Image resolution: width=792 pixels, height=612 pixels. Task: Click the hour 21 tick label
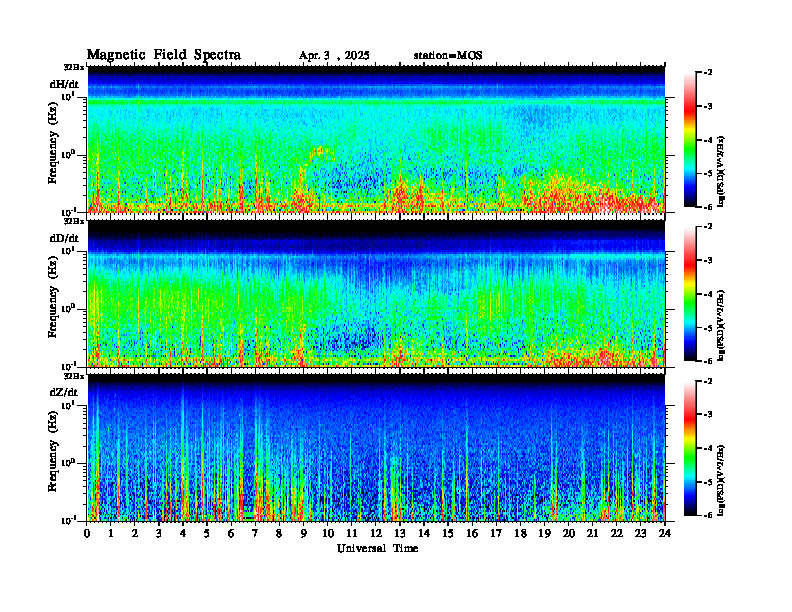tap(592, 534)
